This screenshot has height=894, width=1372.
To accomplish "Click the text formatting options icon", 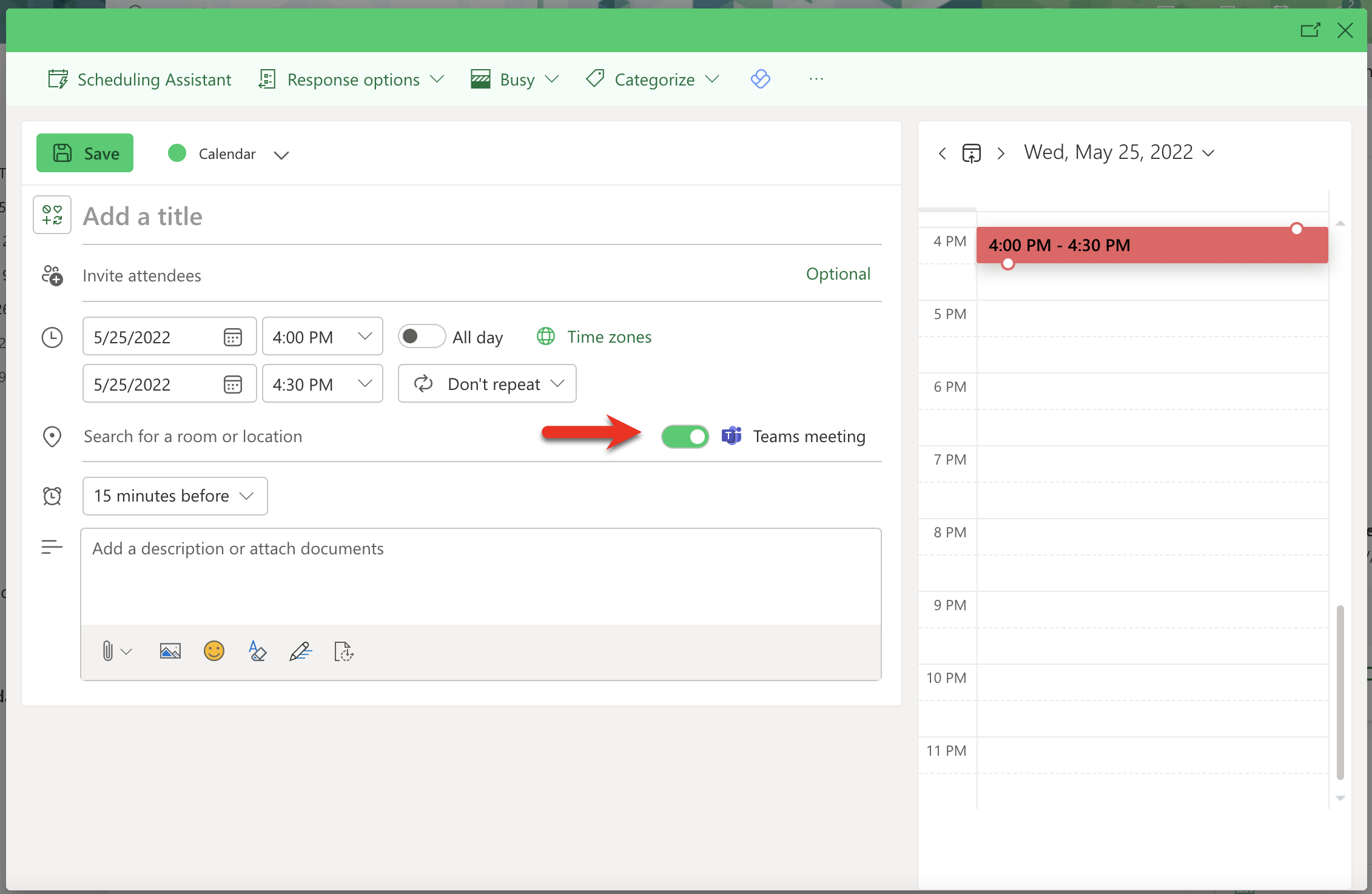I will click(257, 651).
